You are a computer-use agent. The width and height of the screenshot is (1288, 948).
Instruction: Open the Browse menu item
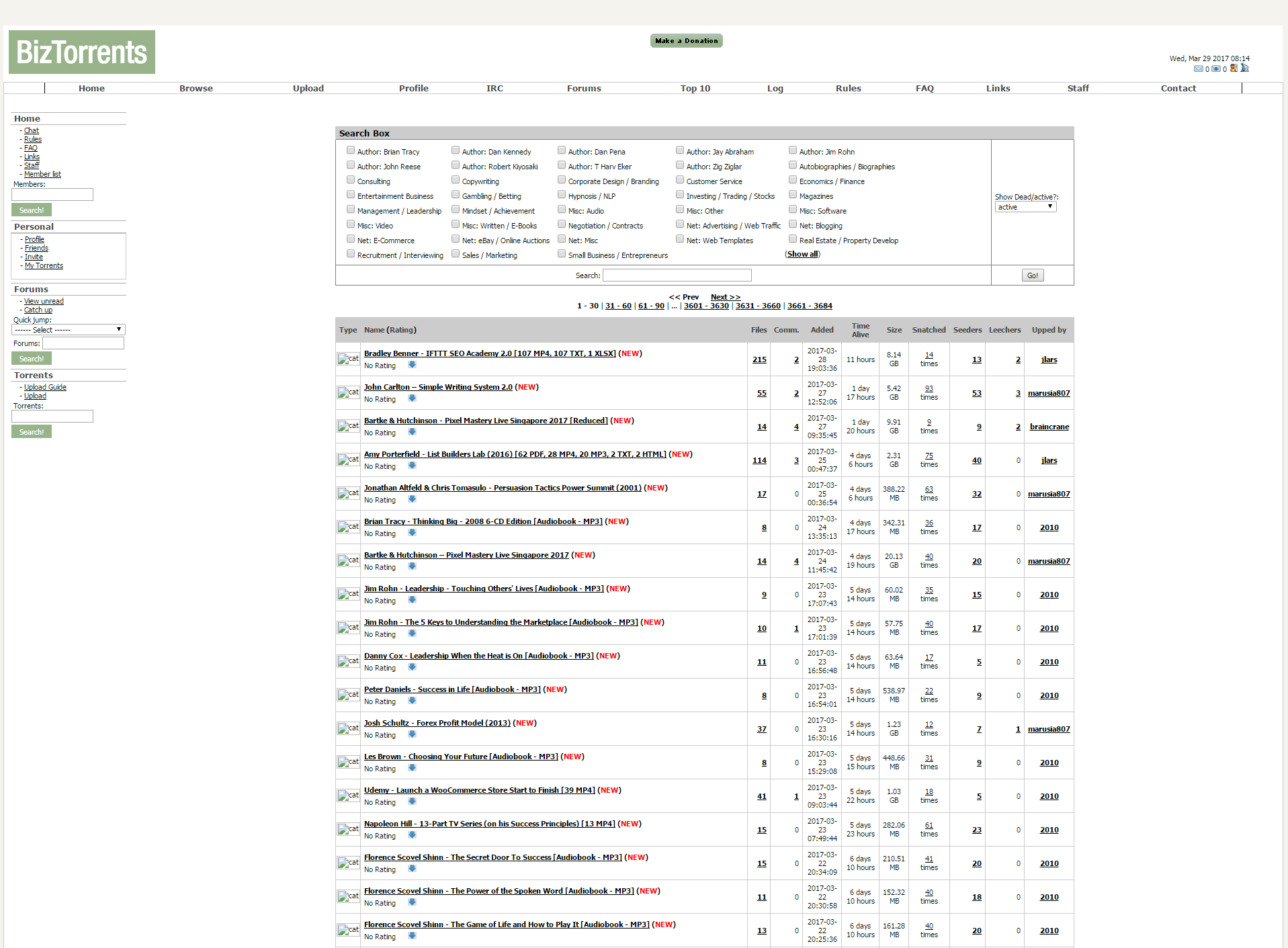pos(196,88)
